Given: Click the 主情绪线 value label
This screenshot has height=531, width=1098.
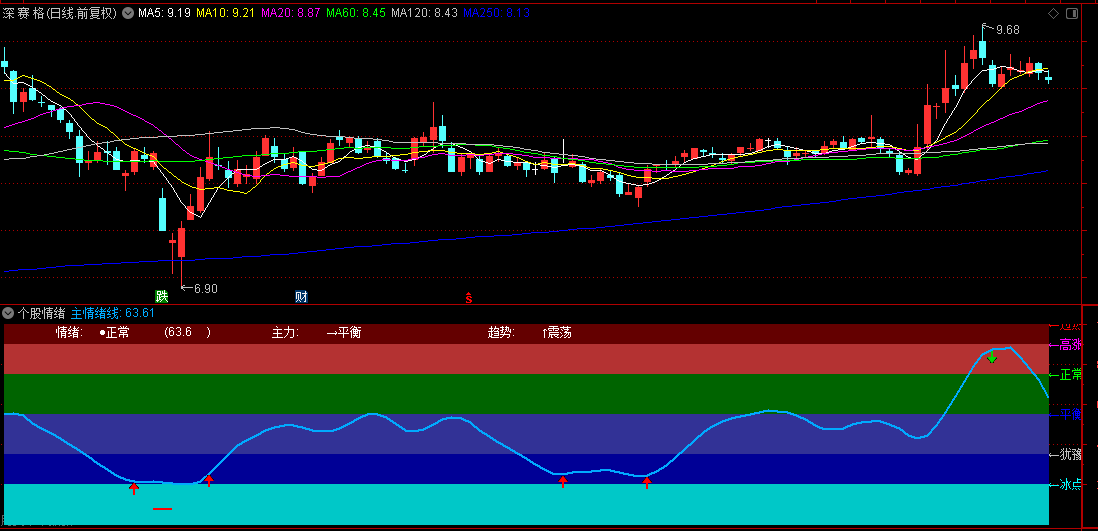Looking at the screenshot, I should coord(113,313).
